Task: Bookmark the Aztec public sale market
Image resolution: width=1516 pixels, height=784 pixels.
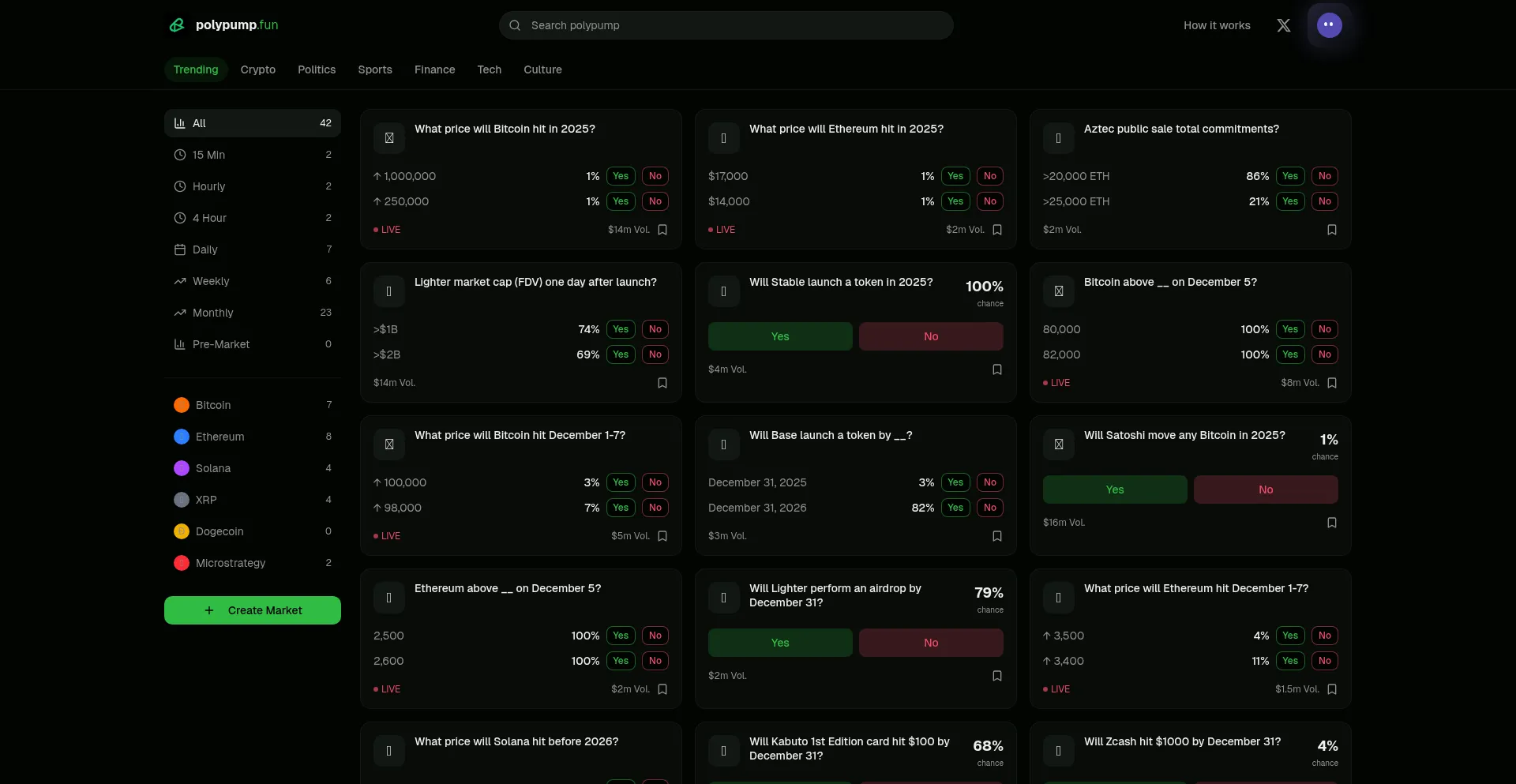Action: click(x=1331, y=230)
